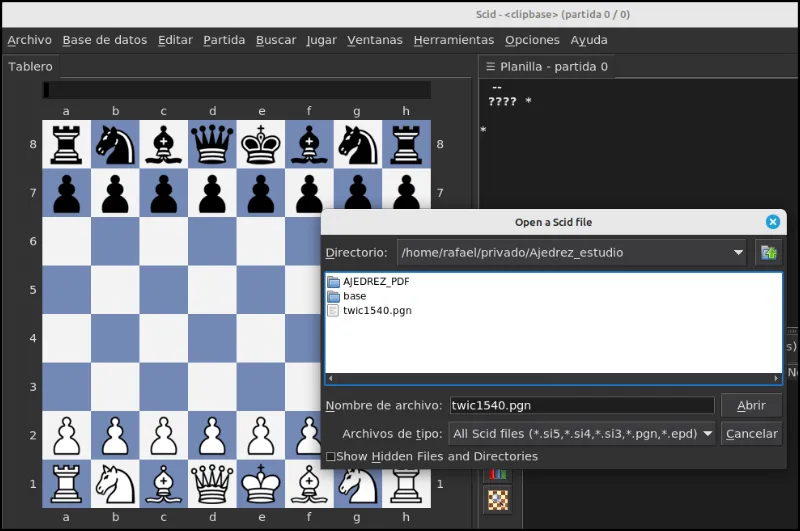Image resolution: width=800 pixels, height=531 pixels.
Task: Select the black bishop on f8
Action: tap(309, 144)
